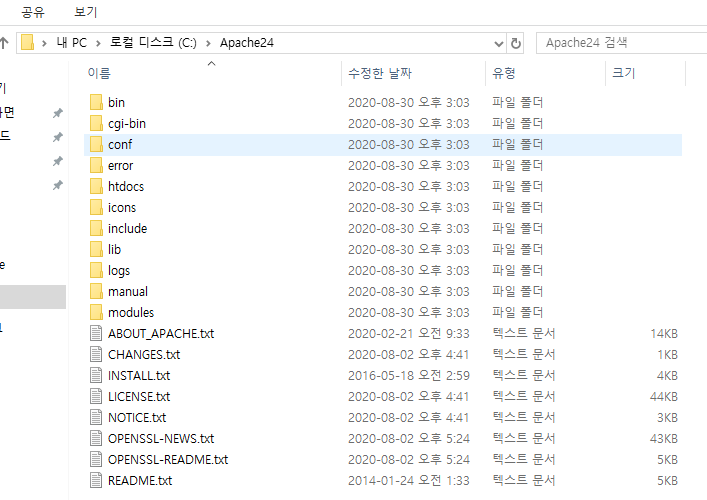
Task: Select the LICENSE.txt file name
Action: pos(139,396)
